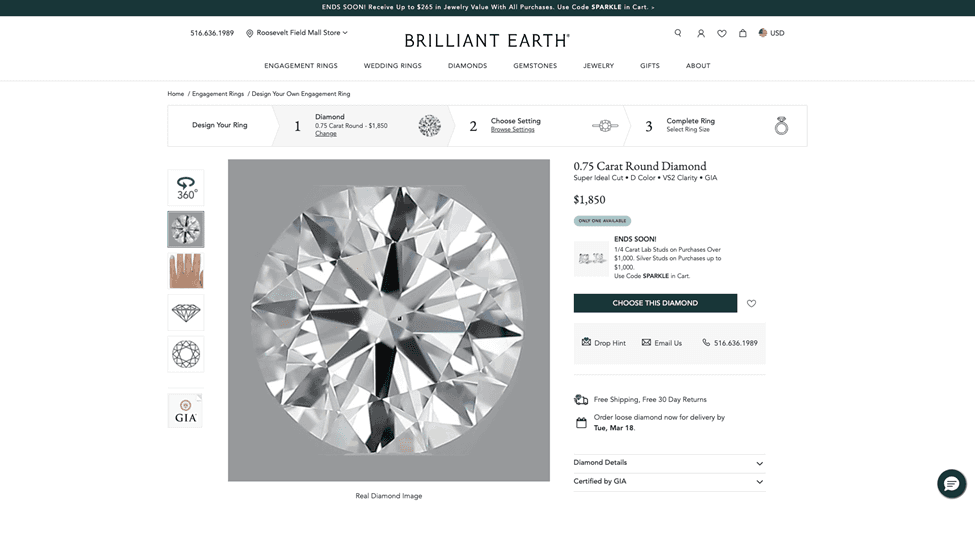Open the 360° view thumbnail
This screenshot has height=548, width=975.
coord(186,188)
